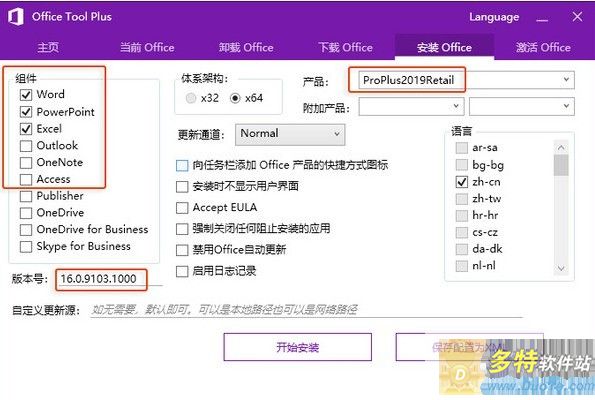The width and height of the screenshot is (595, 400).
Task: Check the cs-cz language
Action: click(461, 232)
